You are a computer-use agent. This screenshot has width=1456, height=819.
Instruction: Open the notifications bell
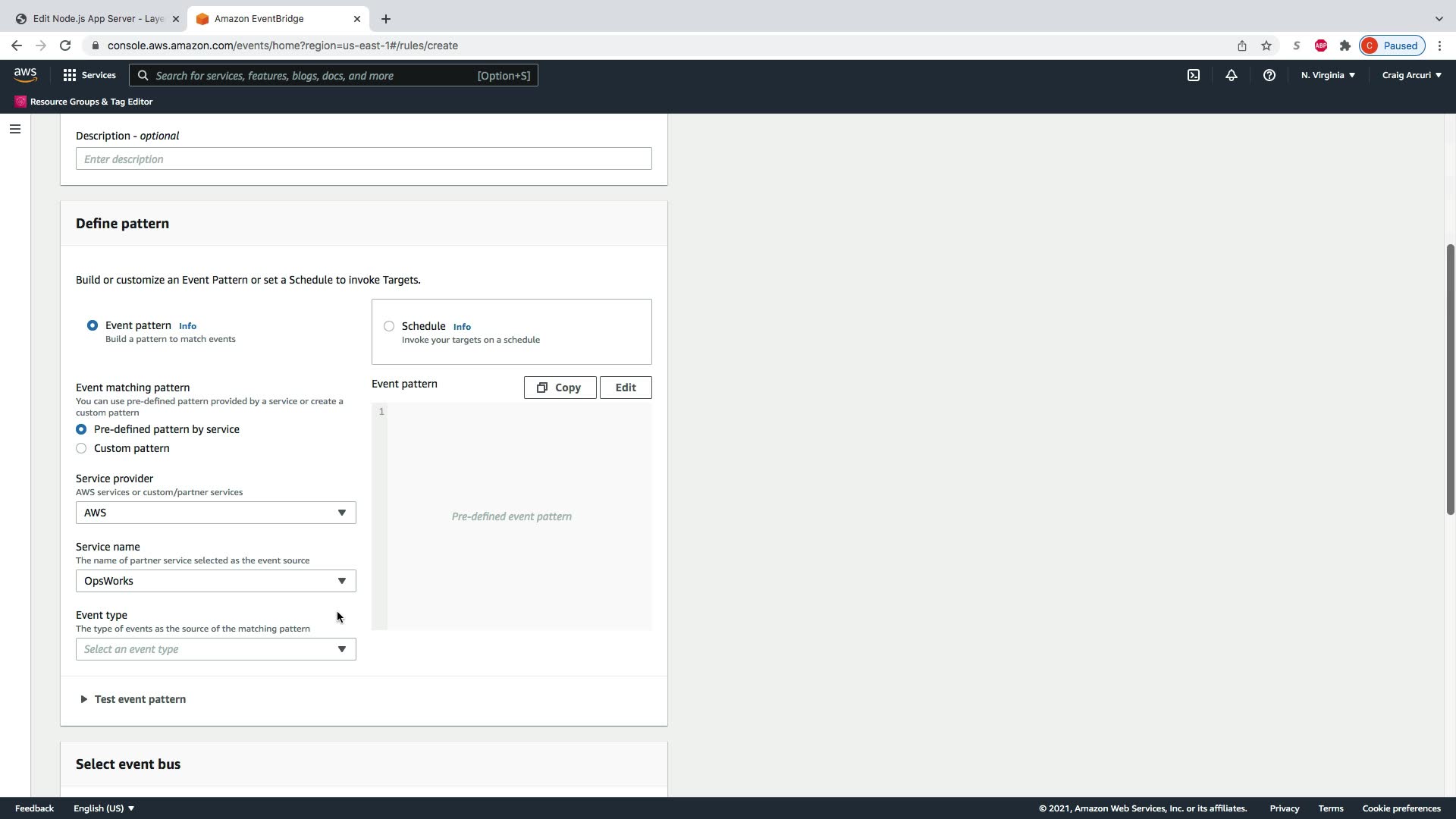[x=1231, y=75]
